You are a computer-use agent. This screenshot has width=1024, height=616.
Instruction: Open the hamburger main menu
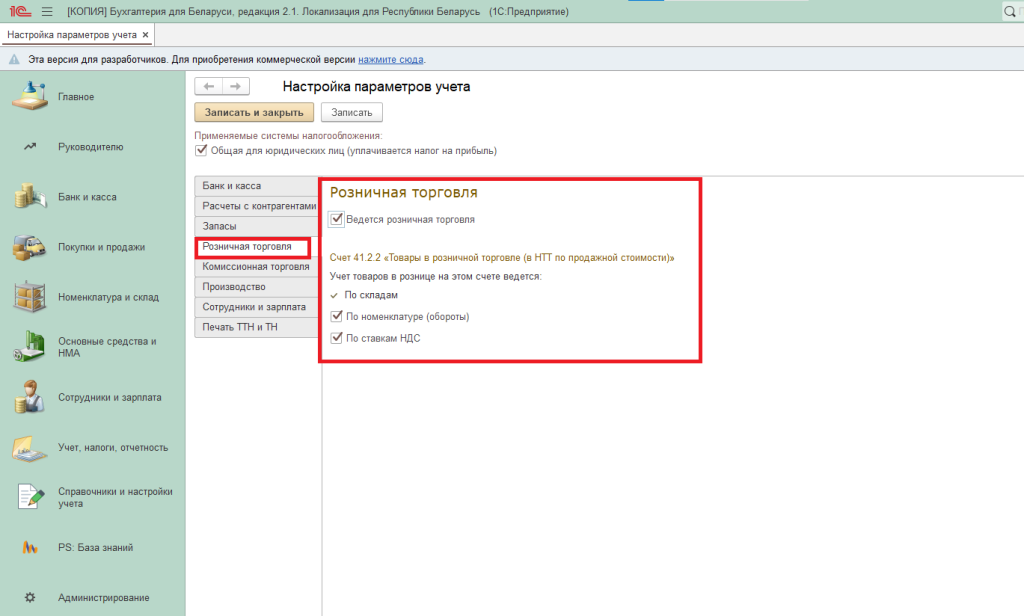48,12
